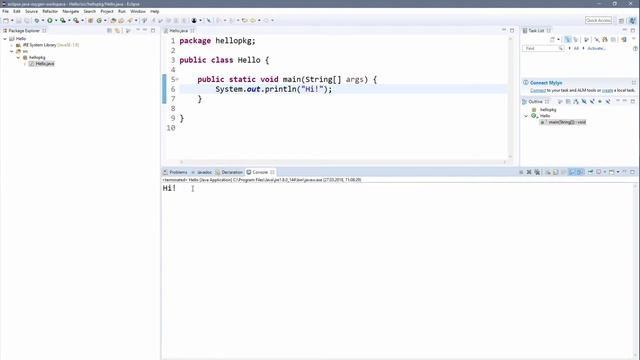The height and width of the screenshot is (360, 640).
Task: Toggle Show Console on standard error
Action: pyautogui.click(x=580, y=172)
